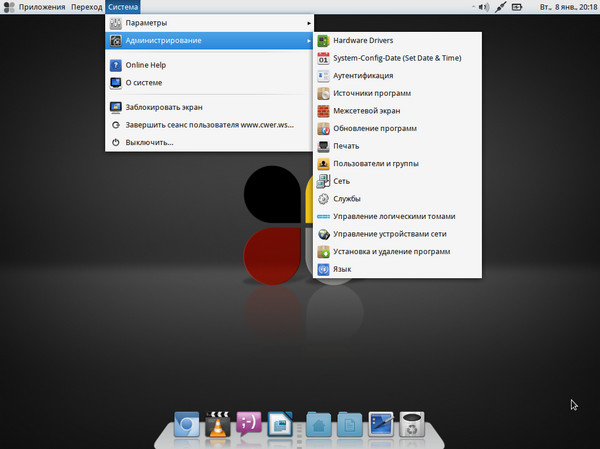This screenshot has height=449, width=600.
Task: Launch VLC media player from the dock
Action: (x=217, y=425)
